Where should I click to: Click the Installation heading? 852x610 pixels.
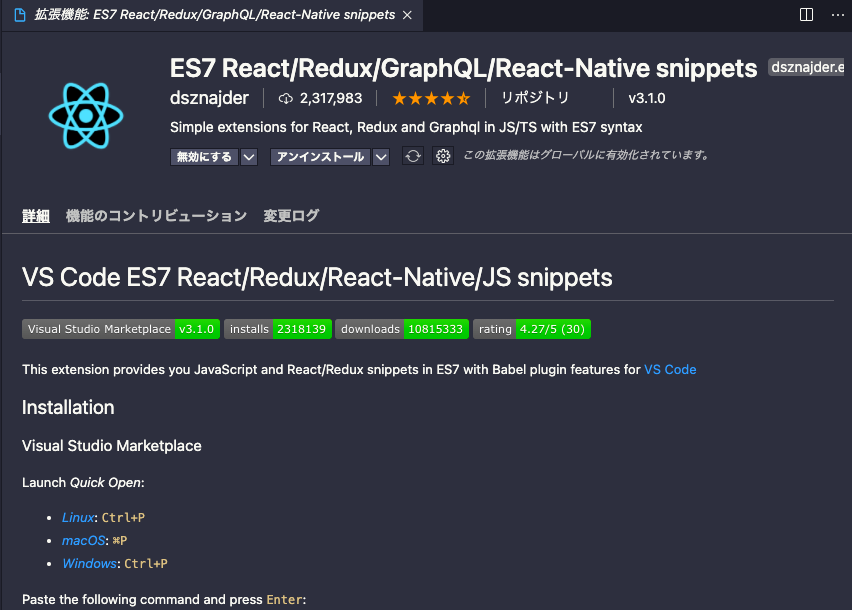68,407
